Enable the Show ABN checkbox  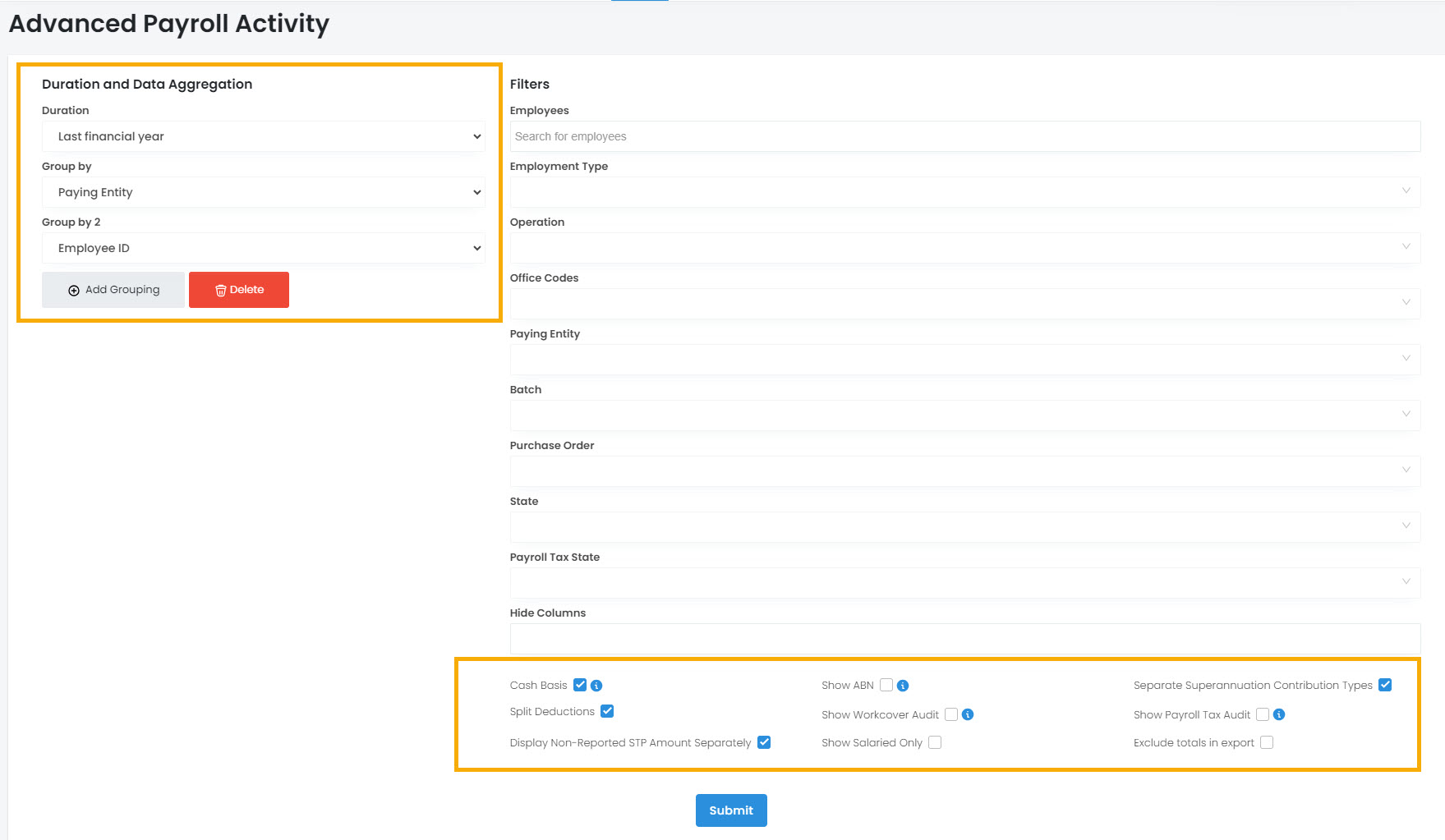886,685
